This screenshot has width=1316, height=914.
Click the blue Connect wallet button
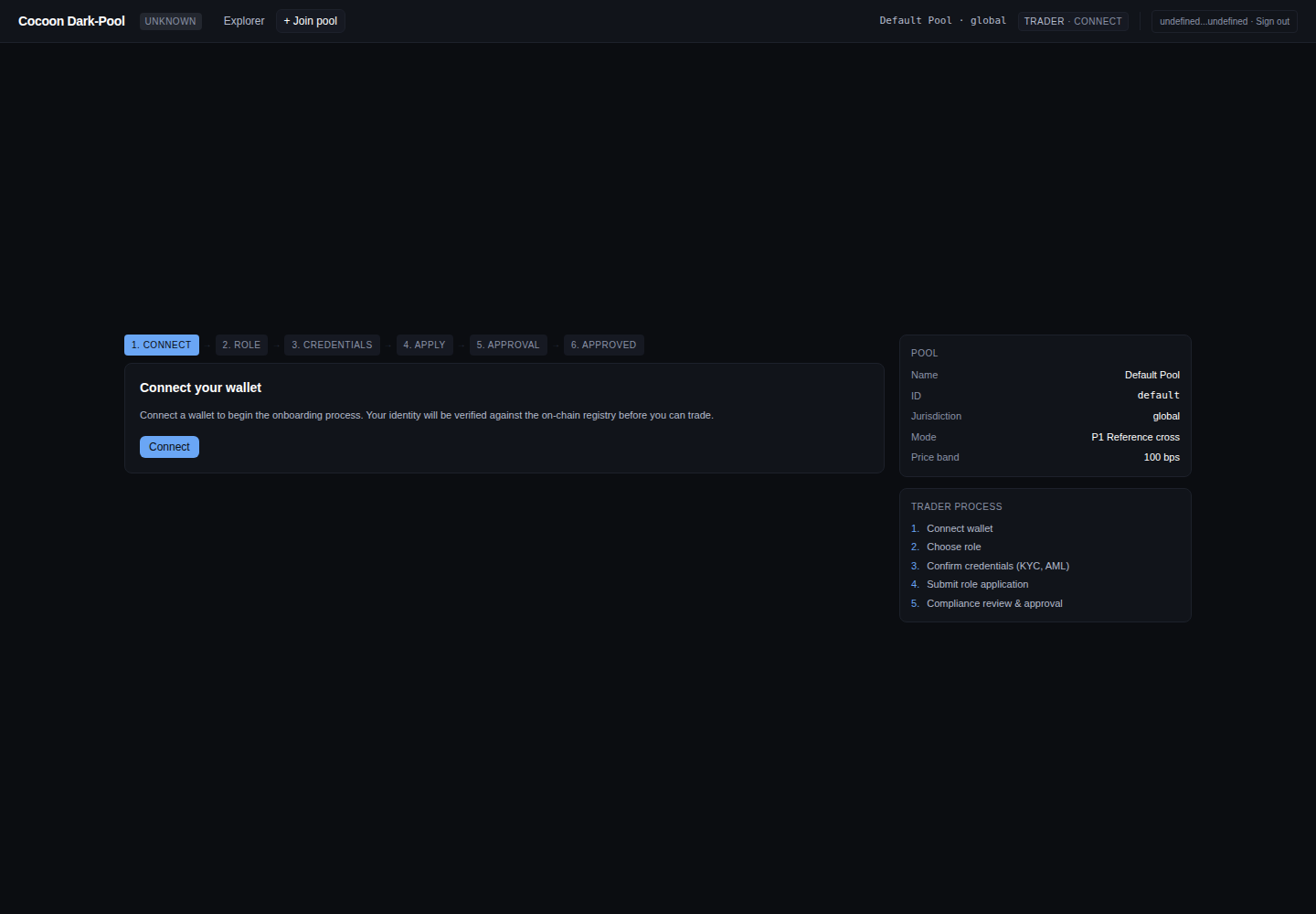tap(169, 447)
